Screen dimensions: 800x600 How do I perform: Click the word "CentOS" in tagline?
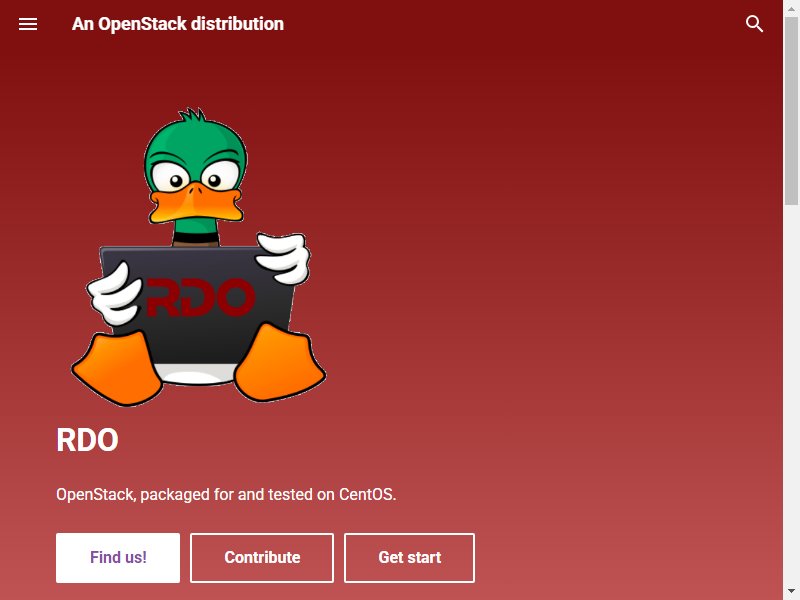pos(367,494)
